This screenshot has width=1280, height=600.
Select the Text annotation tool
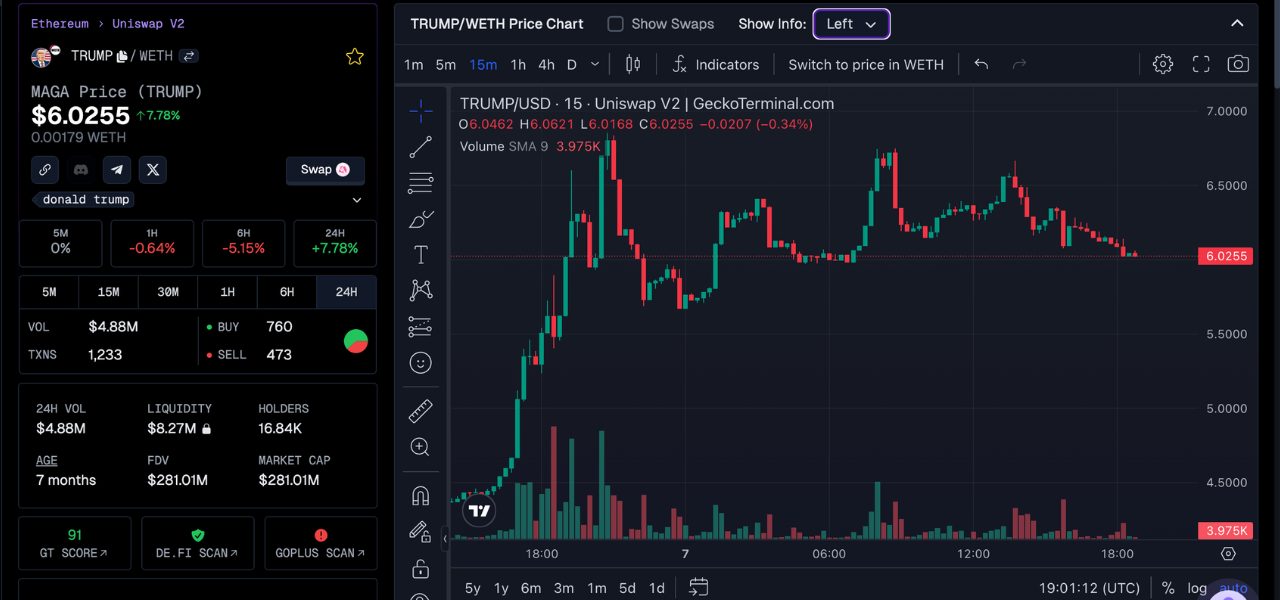click(421, 255)
